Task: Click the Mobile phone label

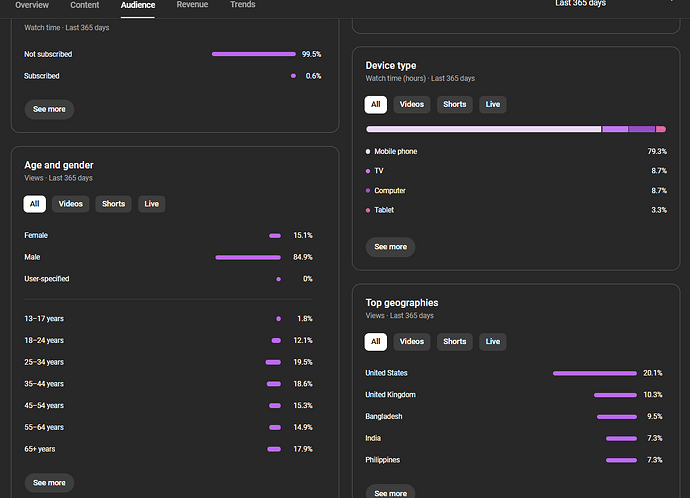Action: [x=396, y=151]
